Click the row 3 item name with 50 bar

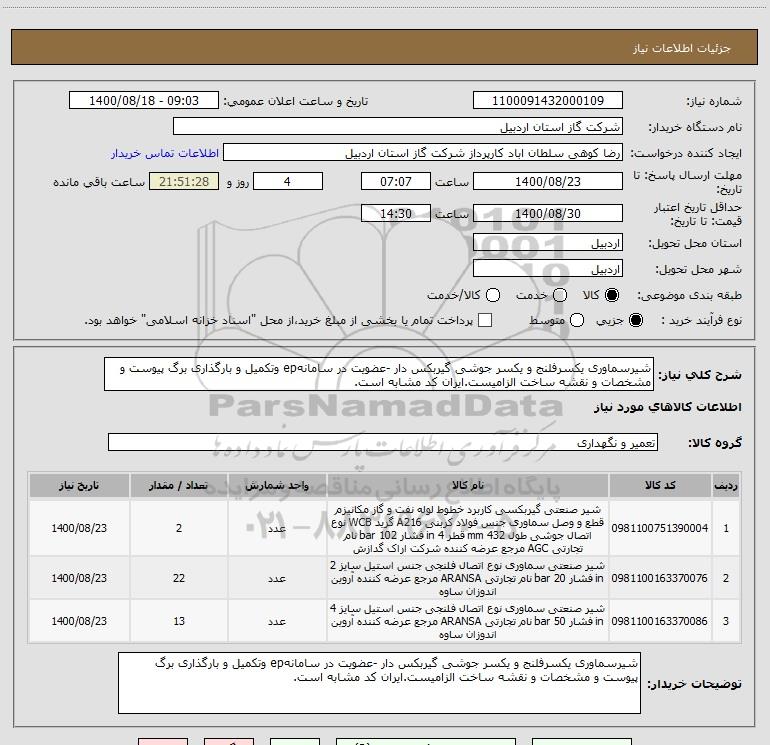[468, 621]
